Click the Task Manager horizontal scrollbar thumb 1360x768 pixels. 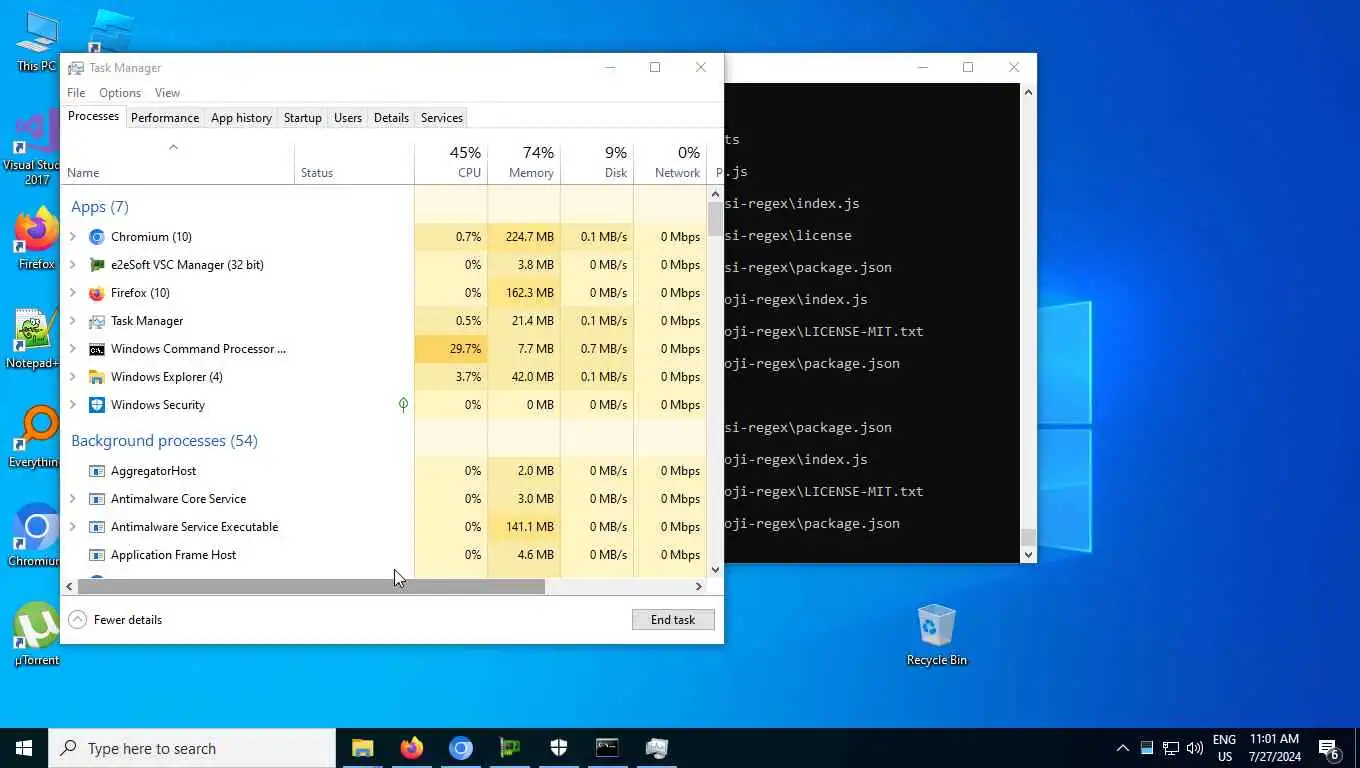click(x=311, y=587)
